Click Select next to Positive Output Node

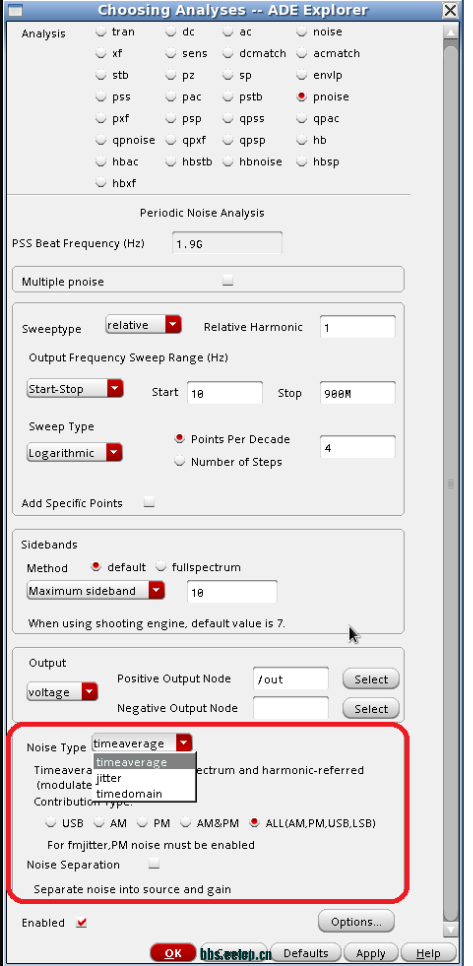click(371, 680)
